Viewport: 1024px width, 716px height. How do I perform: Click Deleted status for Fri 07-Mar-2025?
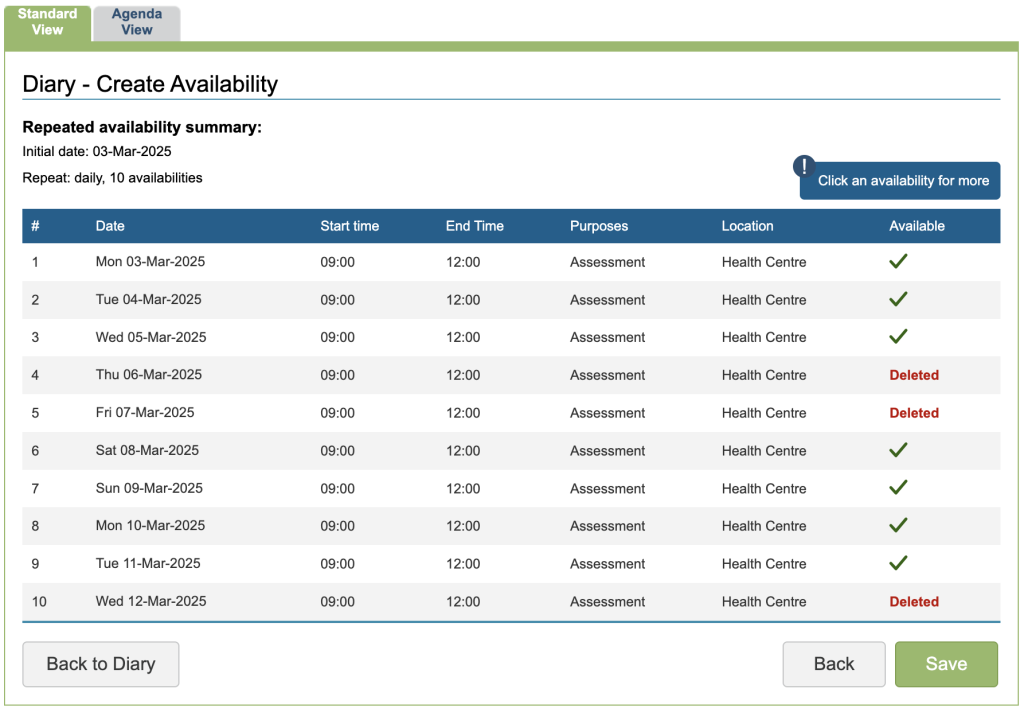click(x=914, y=413)
